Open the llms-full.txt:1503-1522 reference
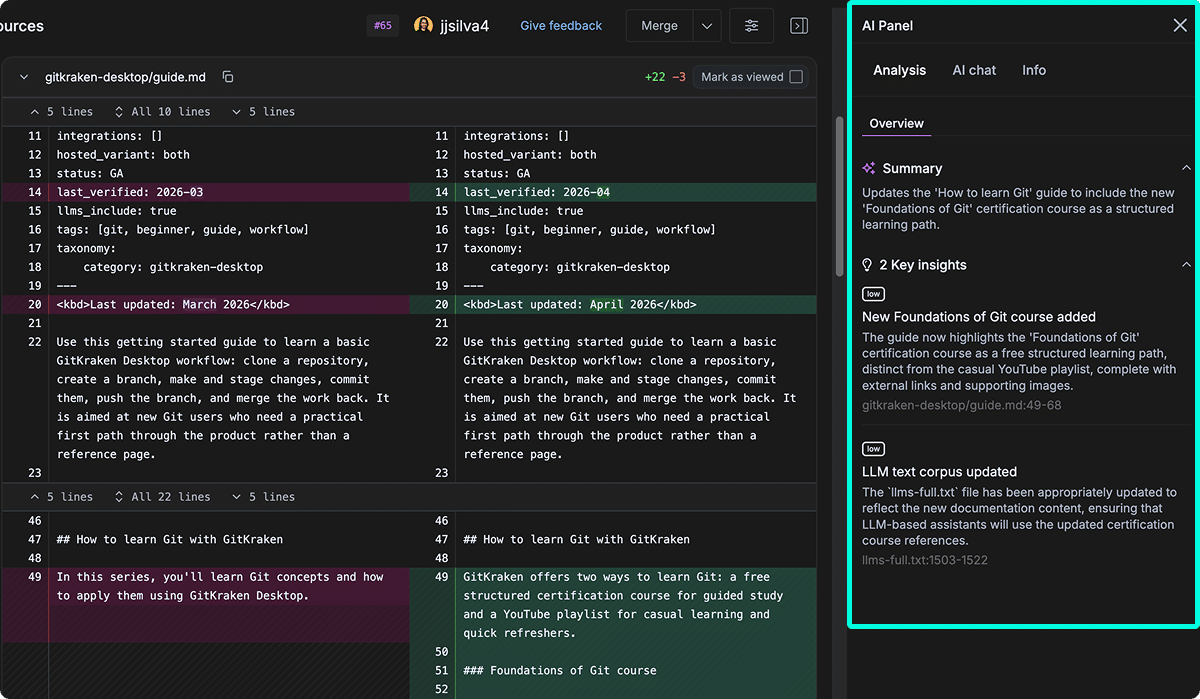Image resolution: width=1200 pixels, height=699 pixels. click(925, 560)
